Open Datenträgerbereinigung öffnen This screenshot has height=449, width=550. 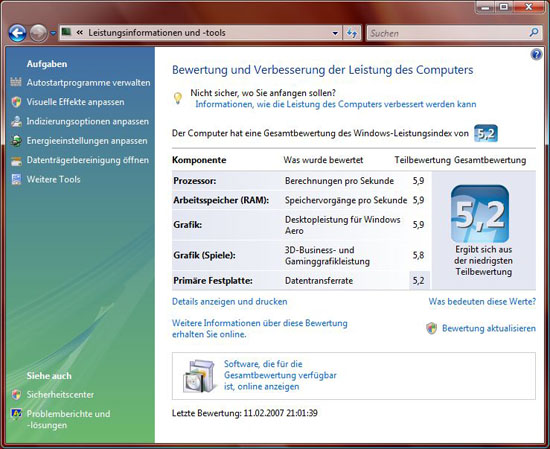tap(88, 160)
